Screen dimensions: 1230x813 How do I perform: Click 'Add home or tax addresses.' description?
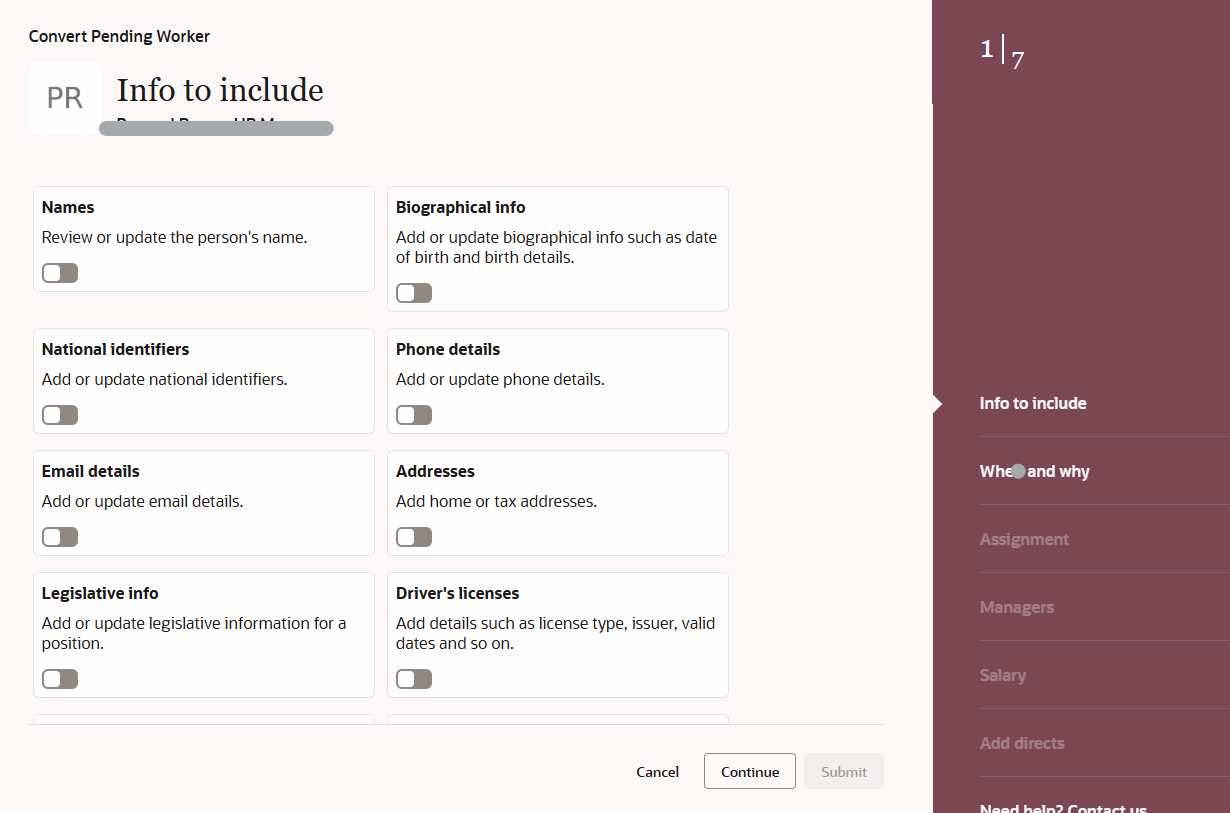[496, 501]
